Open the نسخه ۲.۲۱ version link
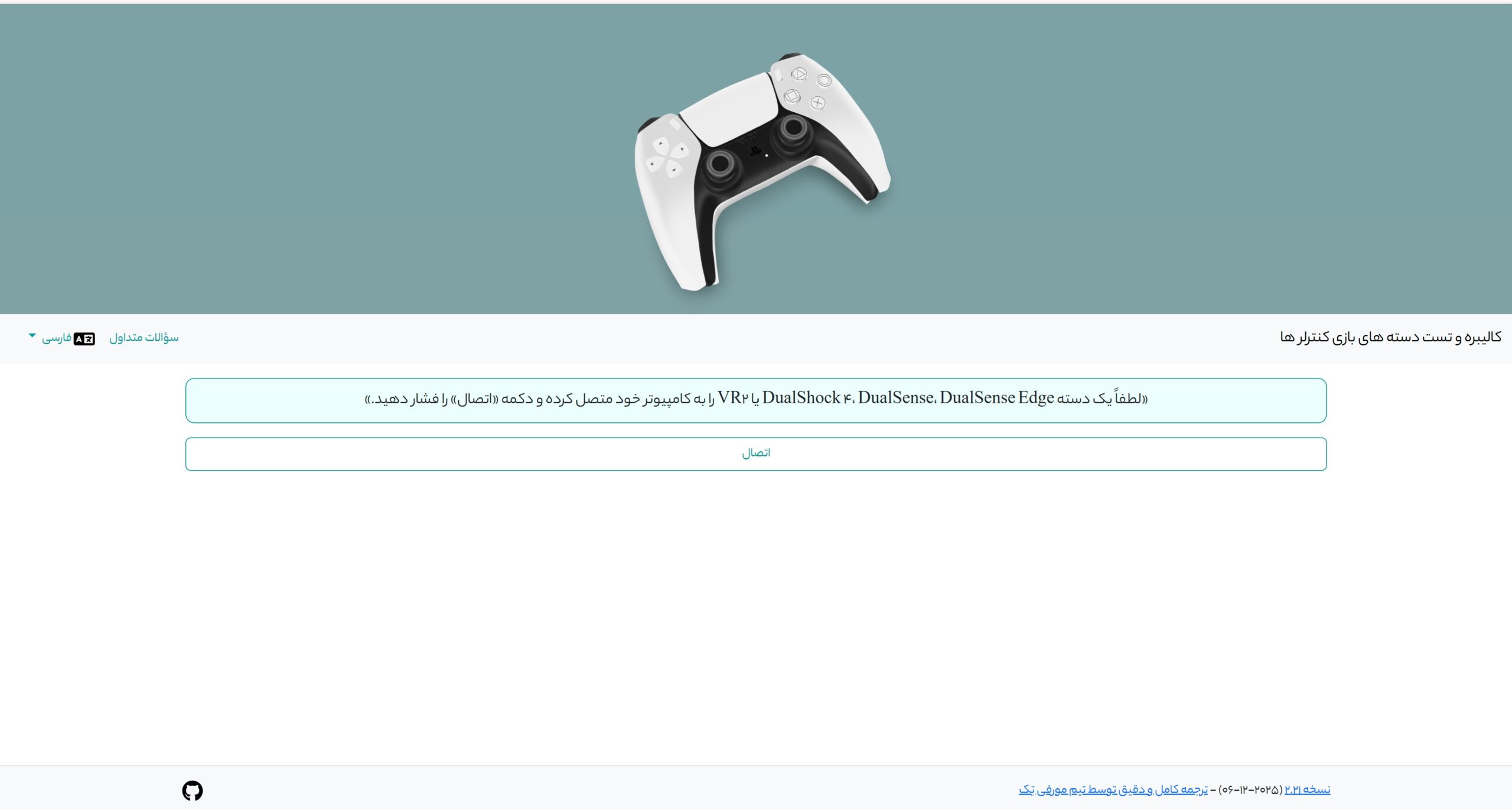Viewport: 1512px width, 809px height. (x=1307, y=790)
